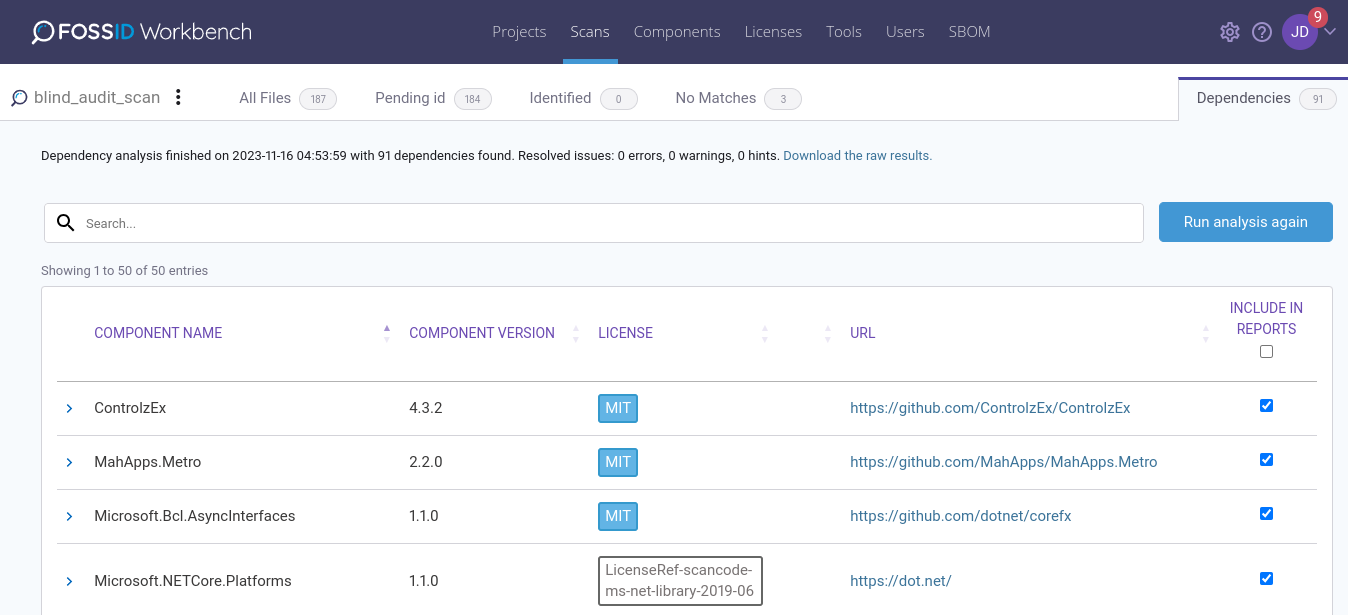Download the raw results link
This screenshot has height=615, width=1348.
857,156
